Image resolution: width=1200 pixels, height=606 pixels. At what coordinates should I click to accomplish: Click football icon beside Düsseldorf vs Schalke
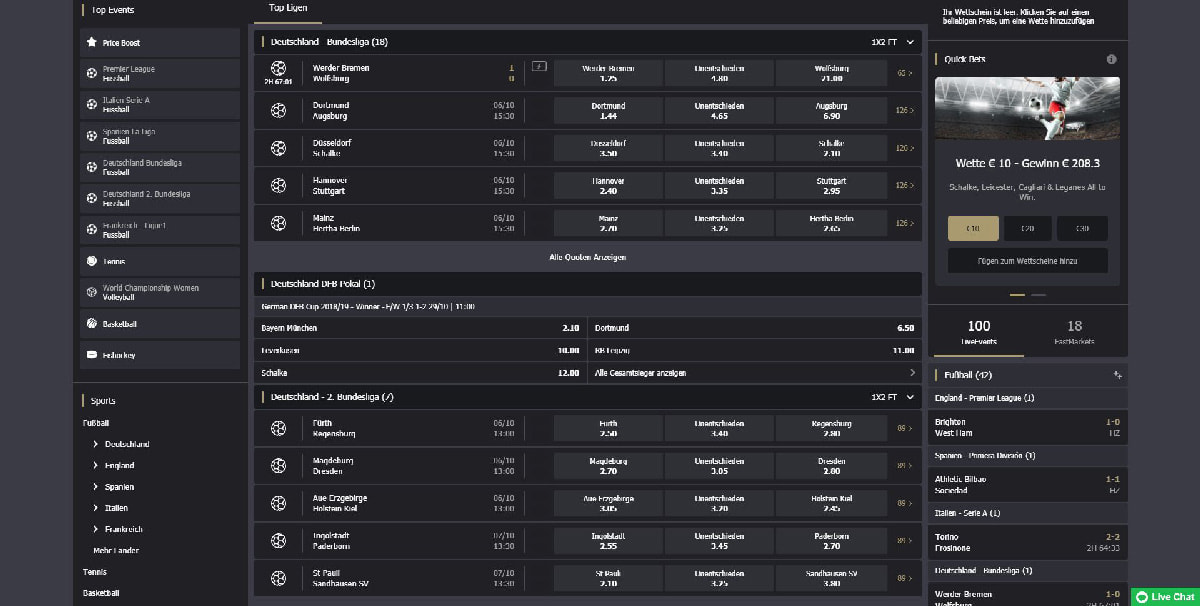click(278, 148)
